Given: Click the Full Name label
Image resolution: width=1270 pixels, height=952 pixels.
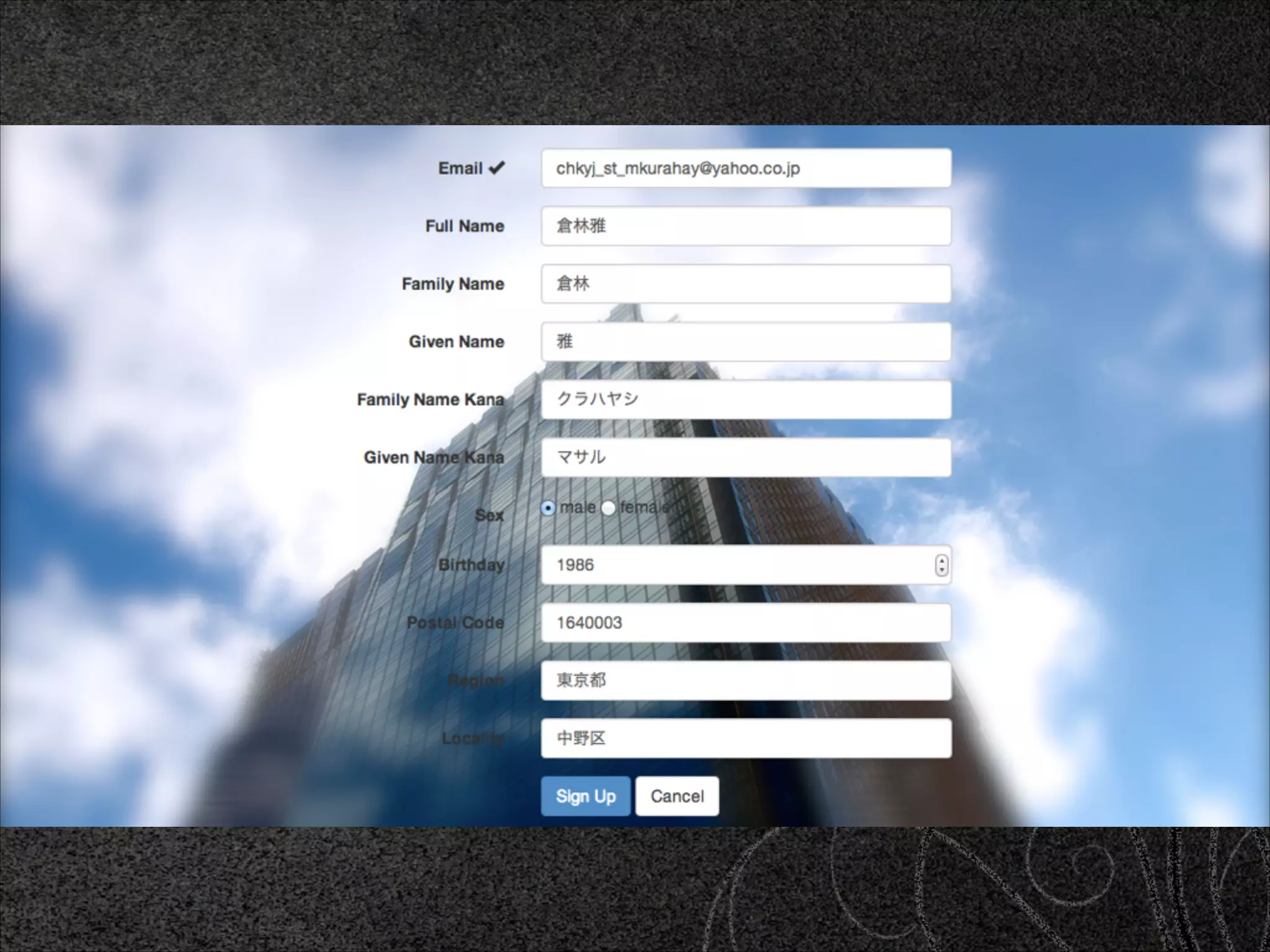Looking at the screenshot, I should coord(464,226).
